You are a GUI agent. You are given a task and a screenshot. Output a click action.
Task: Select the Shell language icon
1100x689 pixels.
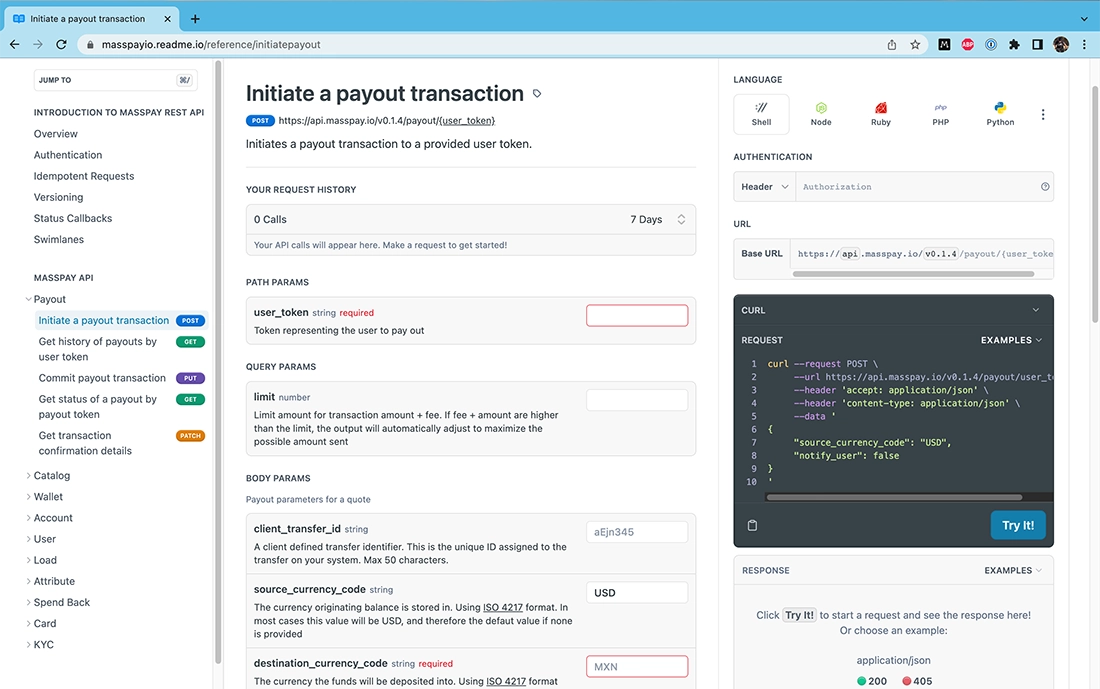[761, 114]
